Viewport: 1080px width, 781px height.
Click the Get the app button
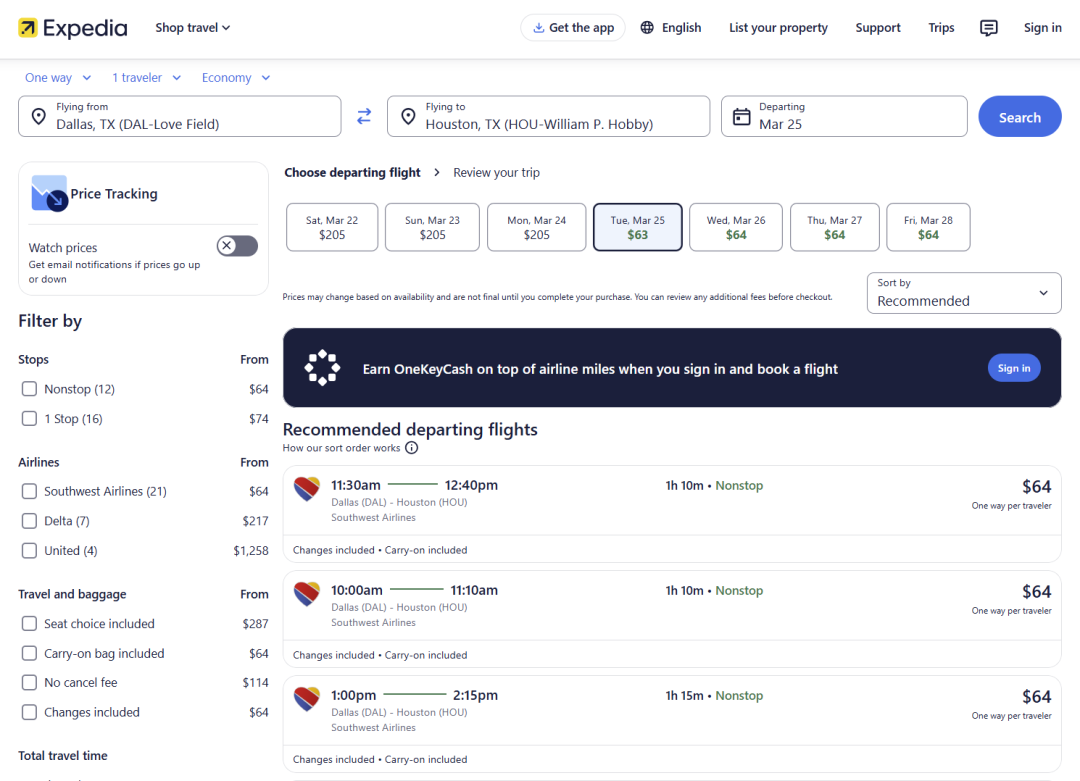[573, 28]
